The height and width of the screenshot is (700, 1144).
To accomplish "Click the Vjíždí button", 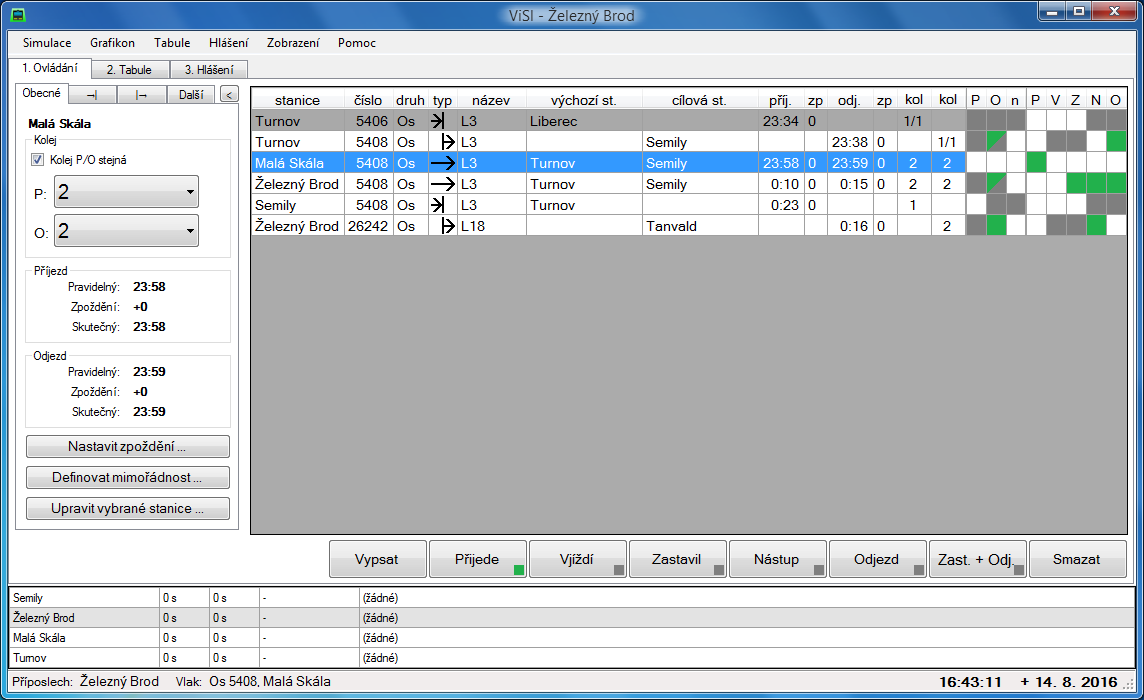I will [x=577, y=559].
